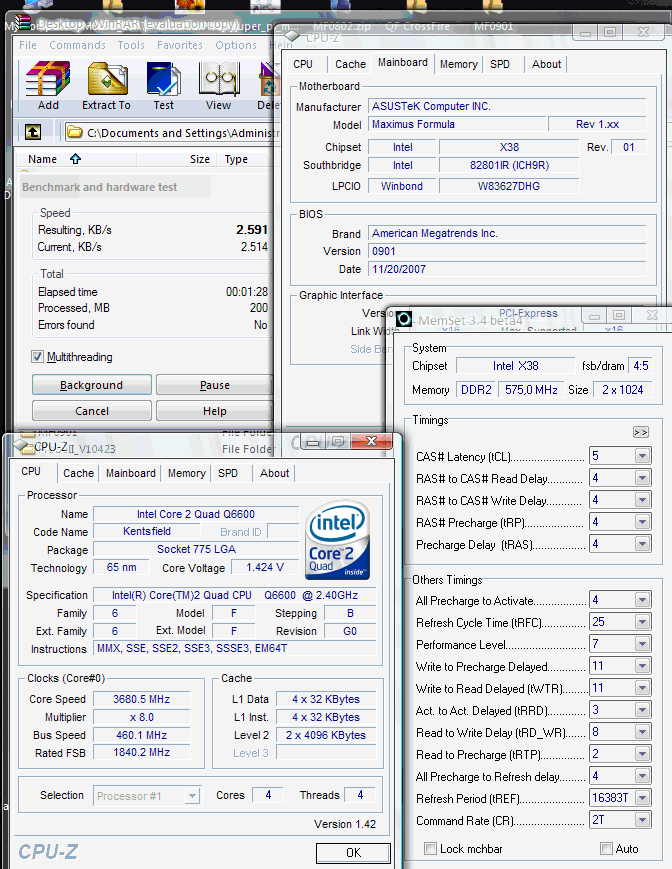Screen dimensions: 672x869
Task: Click the WinRAR Extract To icon
Action: click(107, 79)
